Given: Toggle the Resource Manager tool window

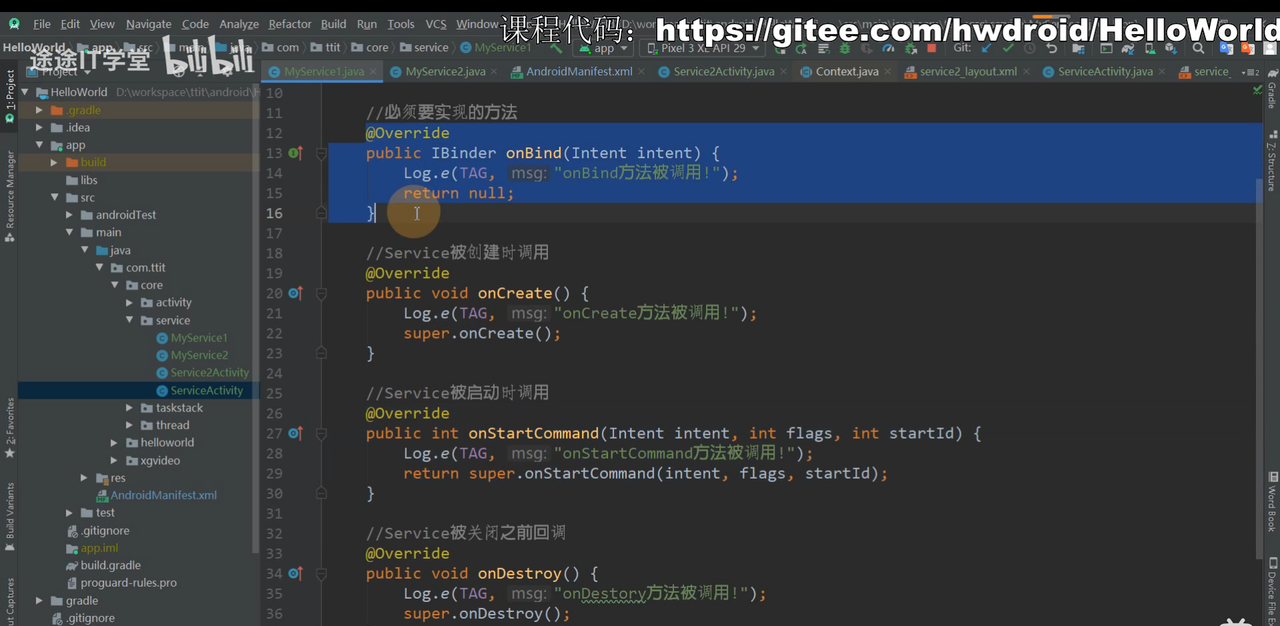Looking at the screenshot, I should pos(9,195).
